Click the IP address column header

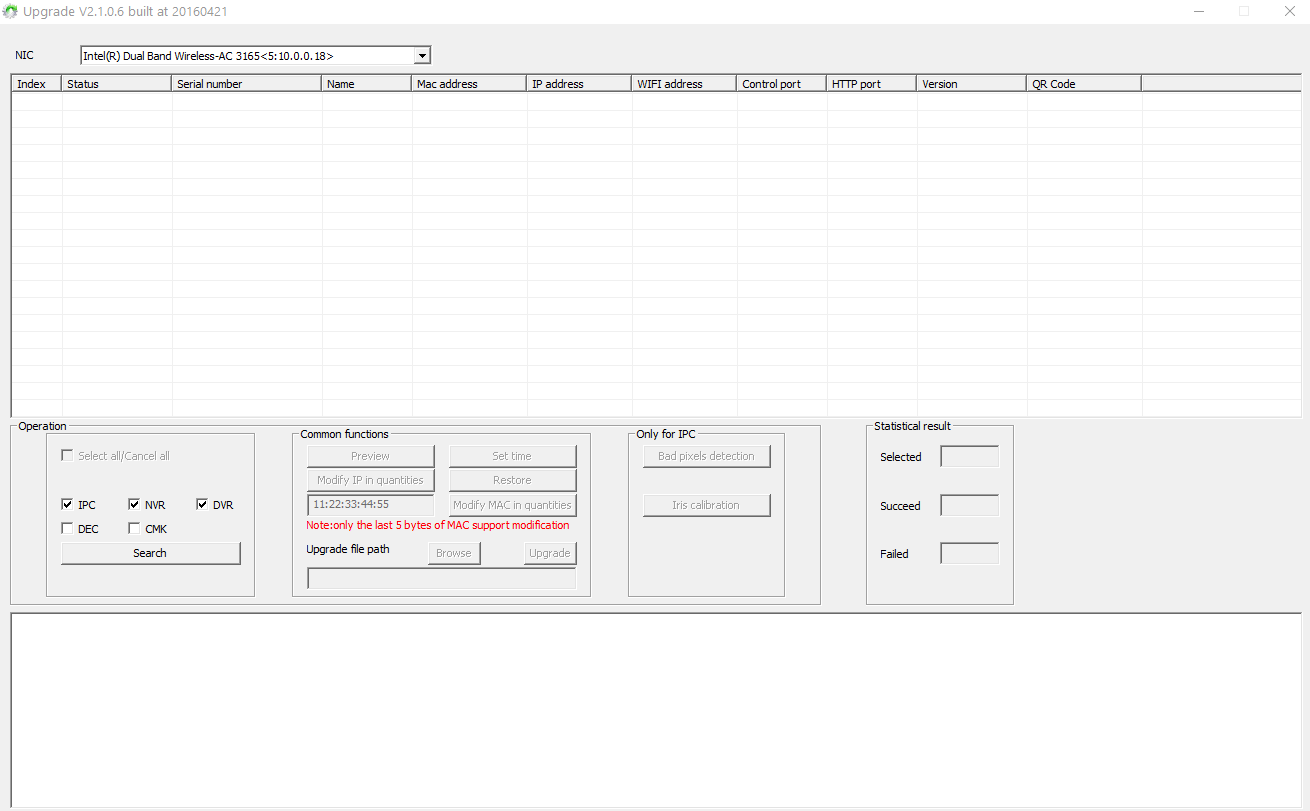[578, 84]
